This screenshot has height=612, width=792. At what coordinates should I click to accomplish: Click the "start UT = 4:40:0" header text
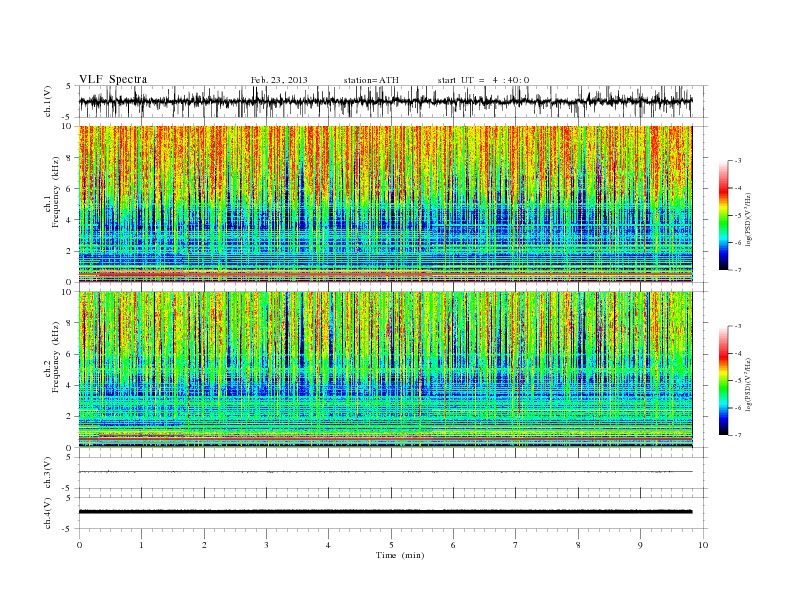coord(483,80)
